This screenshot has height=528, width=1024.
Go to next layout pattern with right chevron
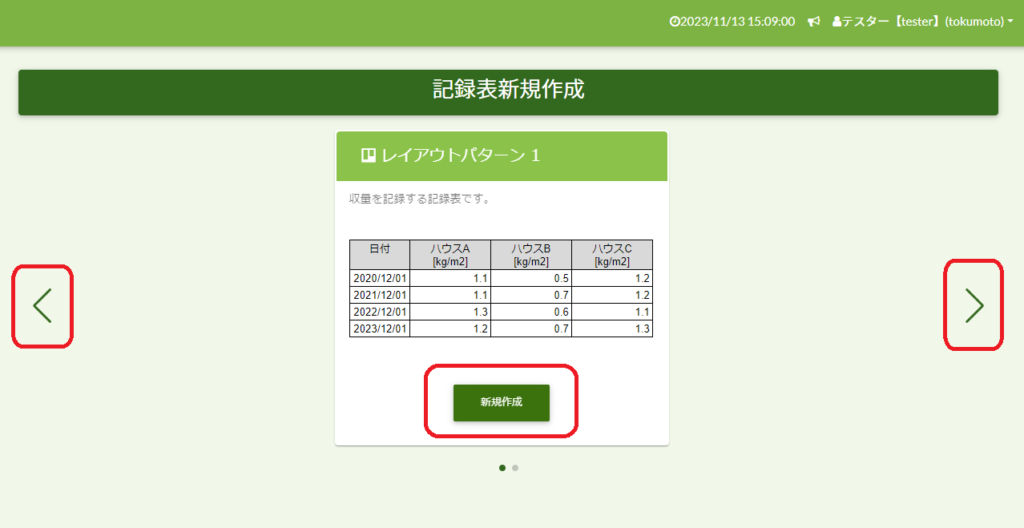[974, 306]
